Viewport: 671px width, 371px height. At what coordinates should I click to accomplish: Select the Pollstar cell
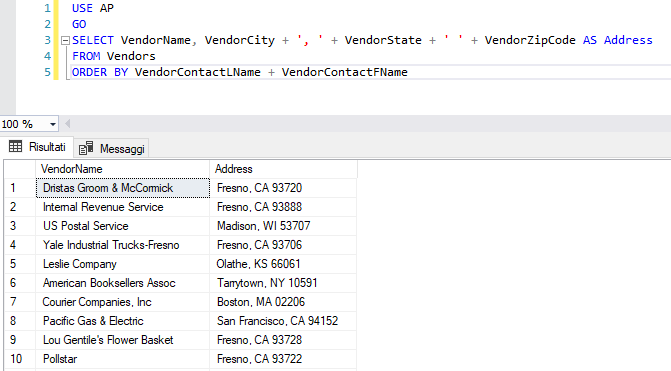[123, 359]
